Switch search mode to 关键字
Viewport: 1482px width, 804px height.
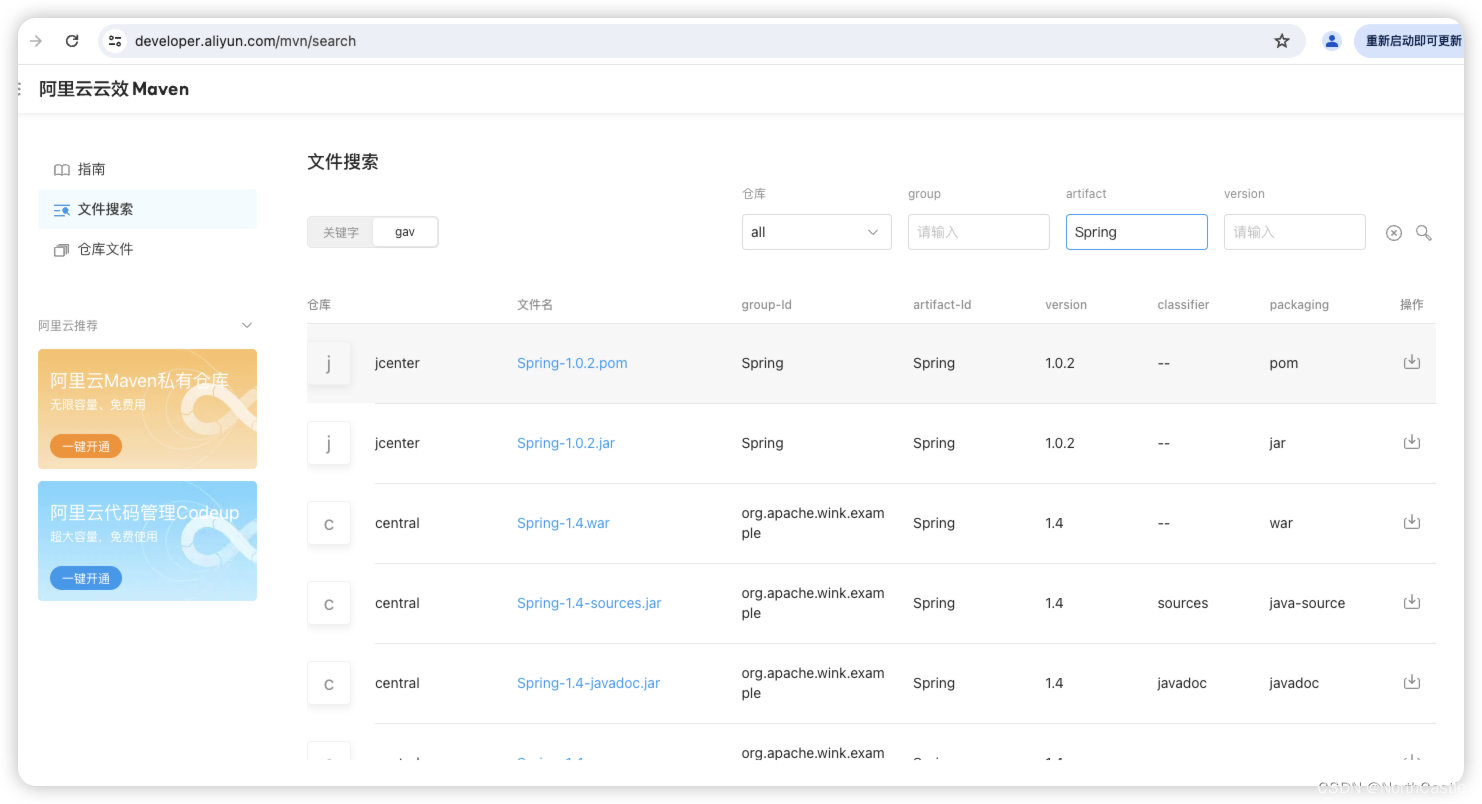(x=340, y=232)
